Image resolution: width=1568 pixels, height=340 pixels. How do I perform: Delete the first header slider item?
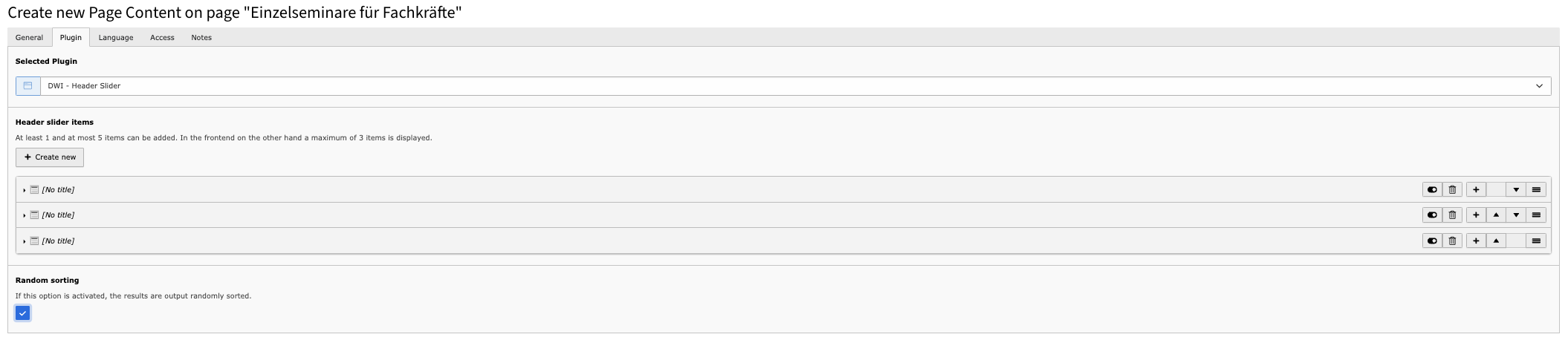click(x=1452, y=190)
